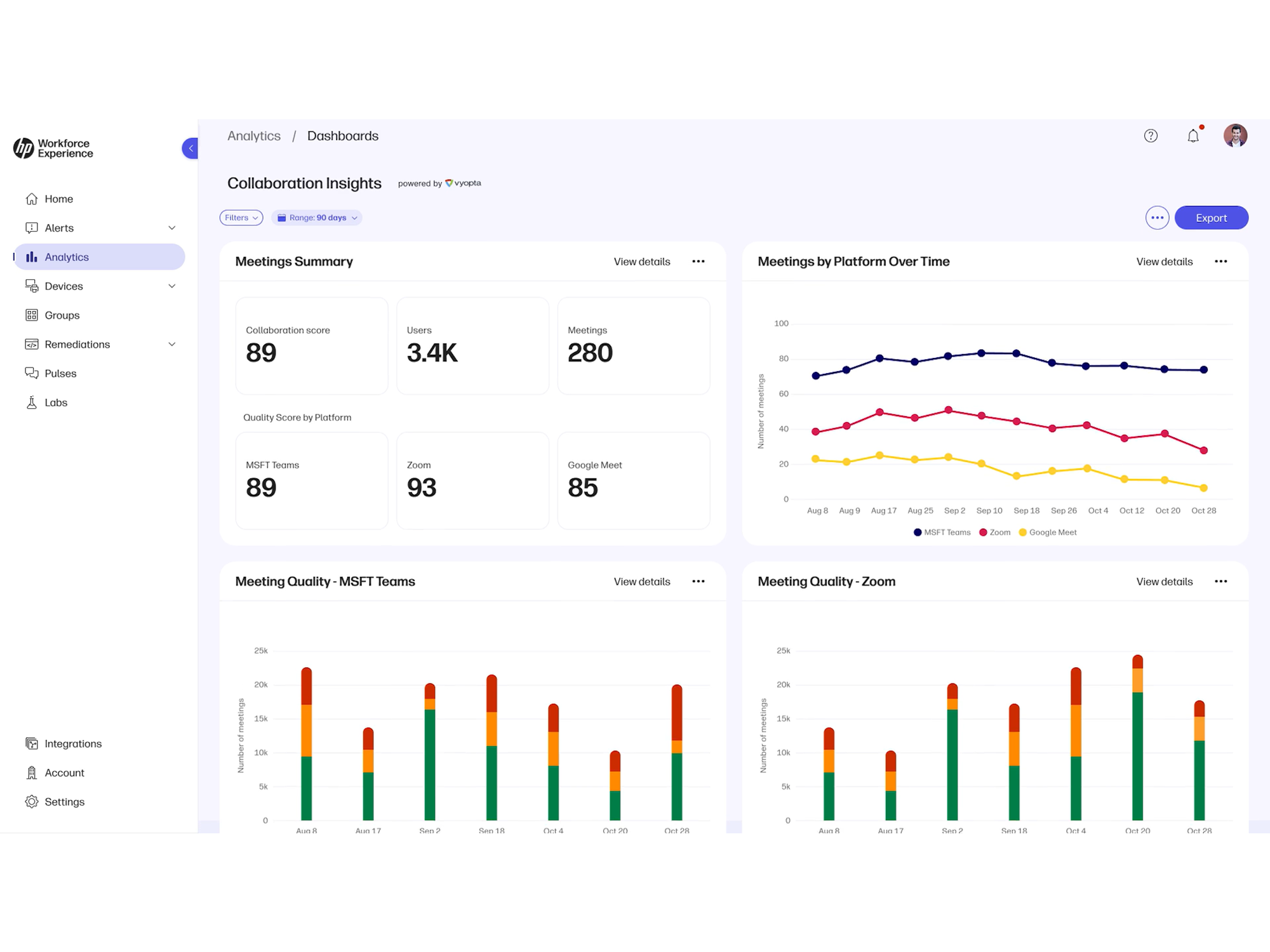Viewport: 1270px width, 952px height.
Task: Collapse the sidebar with the arrow button
Action: [x=190, y=149]
